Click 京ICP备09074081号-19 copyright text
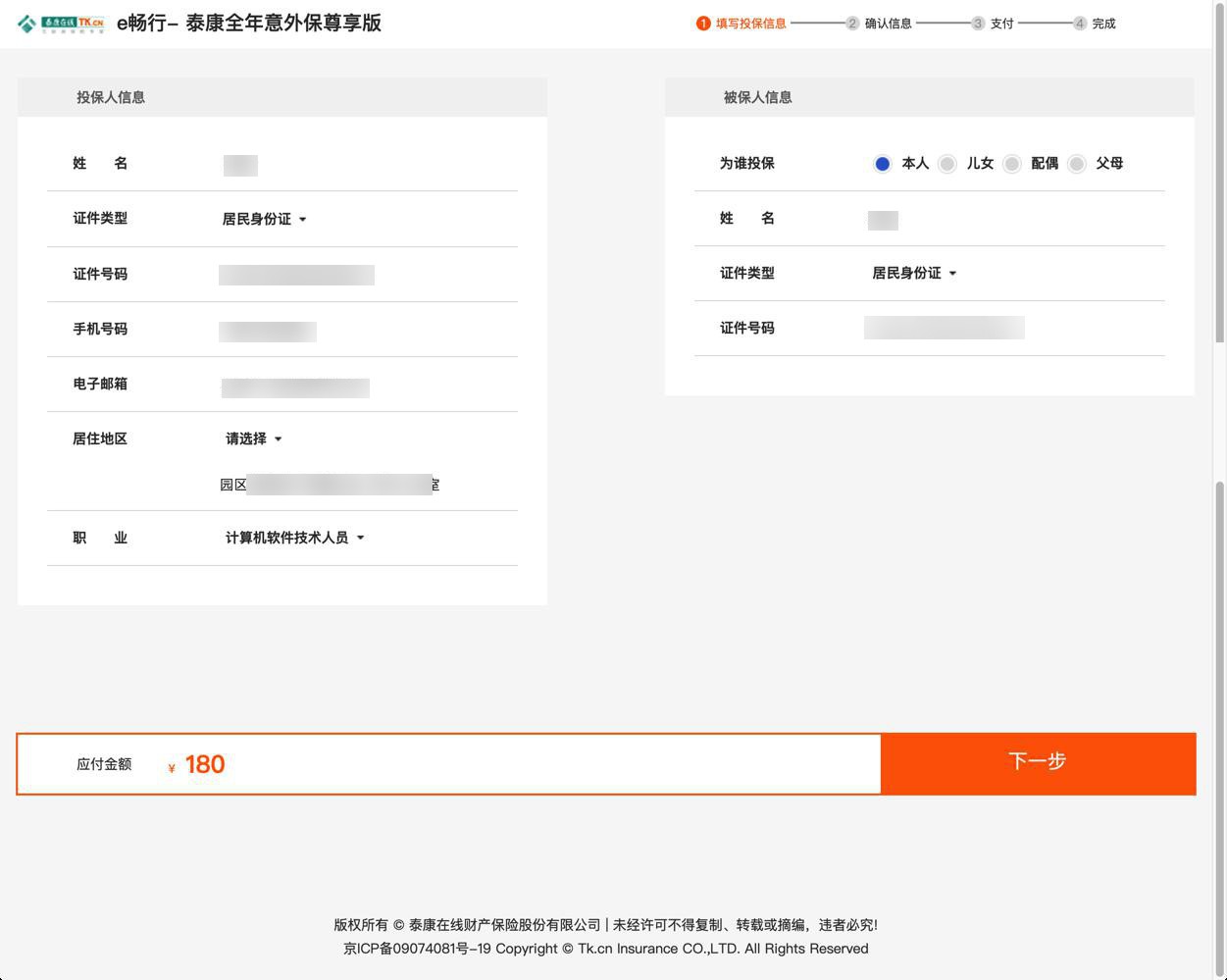 tap(606, 949)
